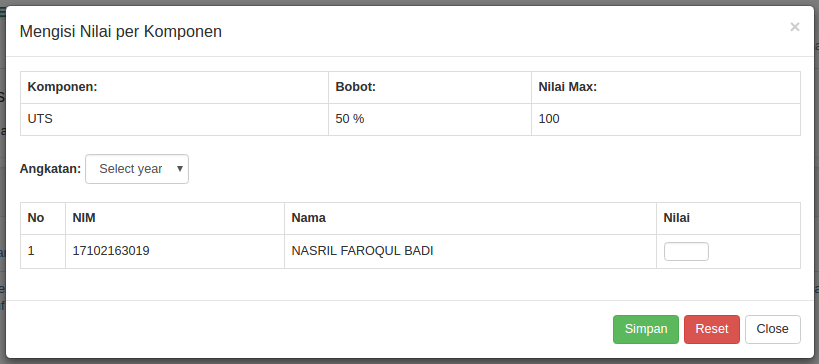Click the 50 % weight cell
This screenshot has width=819, height=364.
click(430, 119)
